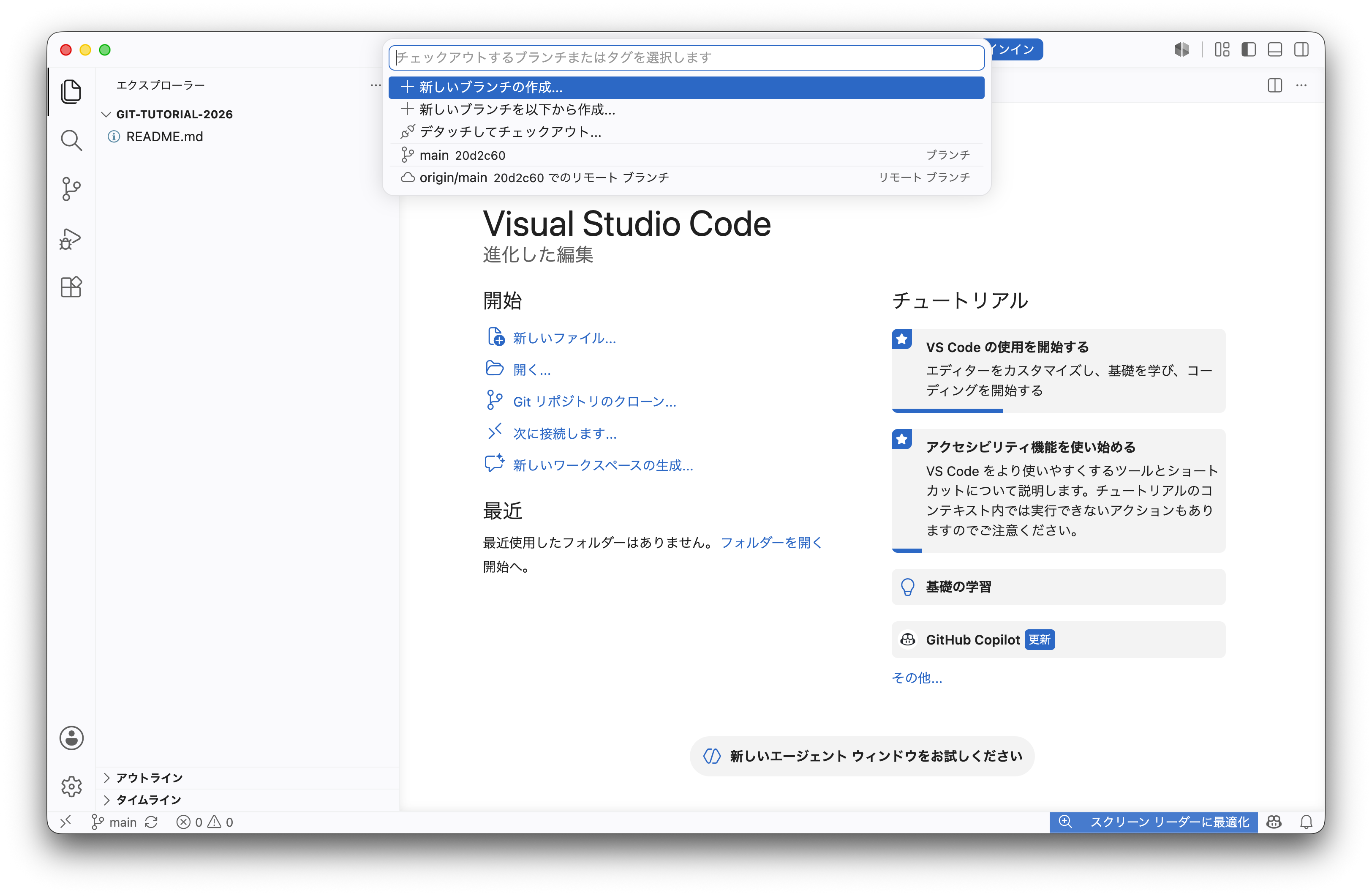Click 新しいファイル... link
Image resolution: width=1372 pixels, height=896 pixels.
tap(564, 338)
